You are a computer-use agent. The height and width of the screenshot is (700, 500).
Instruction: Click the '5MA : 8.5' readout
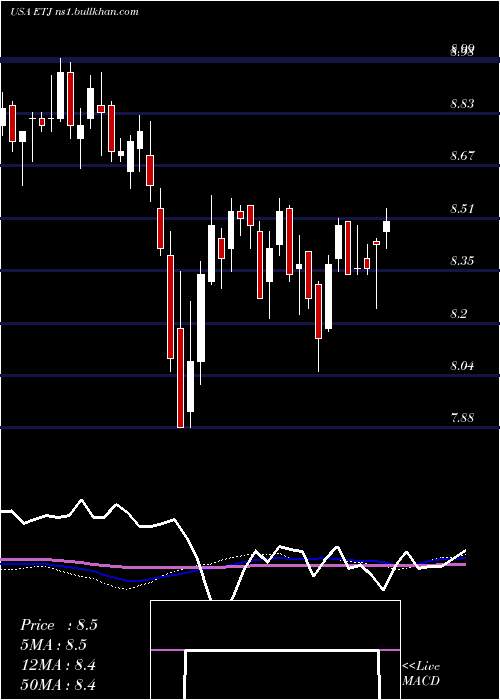click(x=53, y=645)
